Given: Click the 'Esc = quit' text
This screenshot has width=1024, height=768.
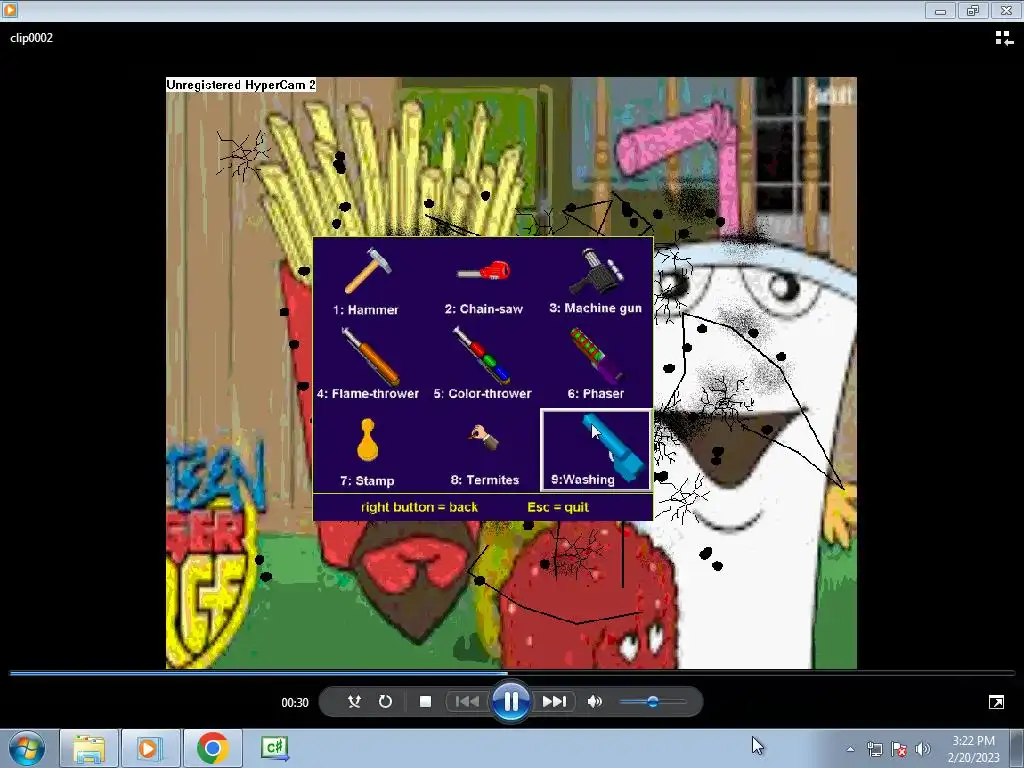Looking at the screenshot, I should [x=558, y=507].
